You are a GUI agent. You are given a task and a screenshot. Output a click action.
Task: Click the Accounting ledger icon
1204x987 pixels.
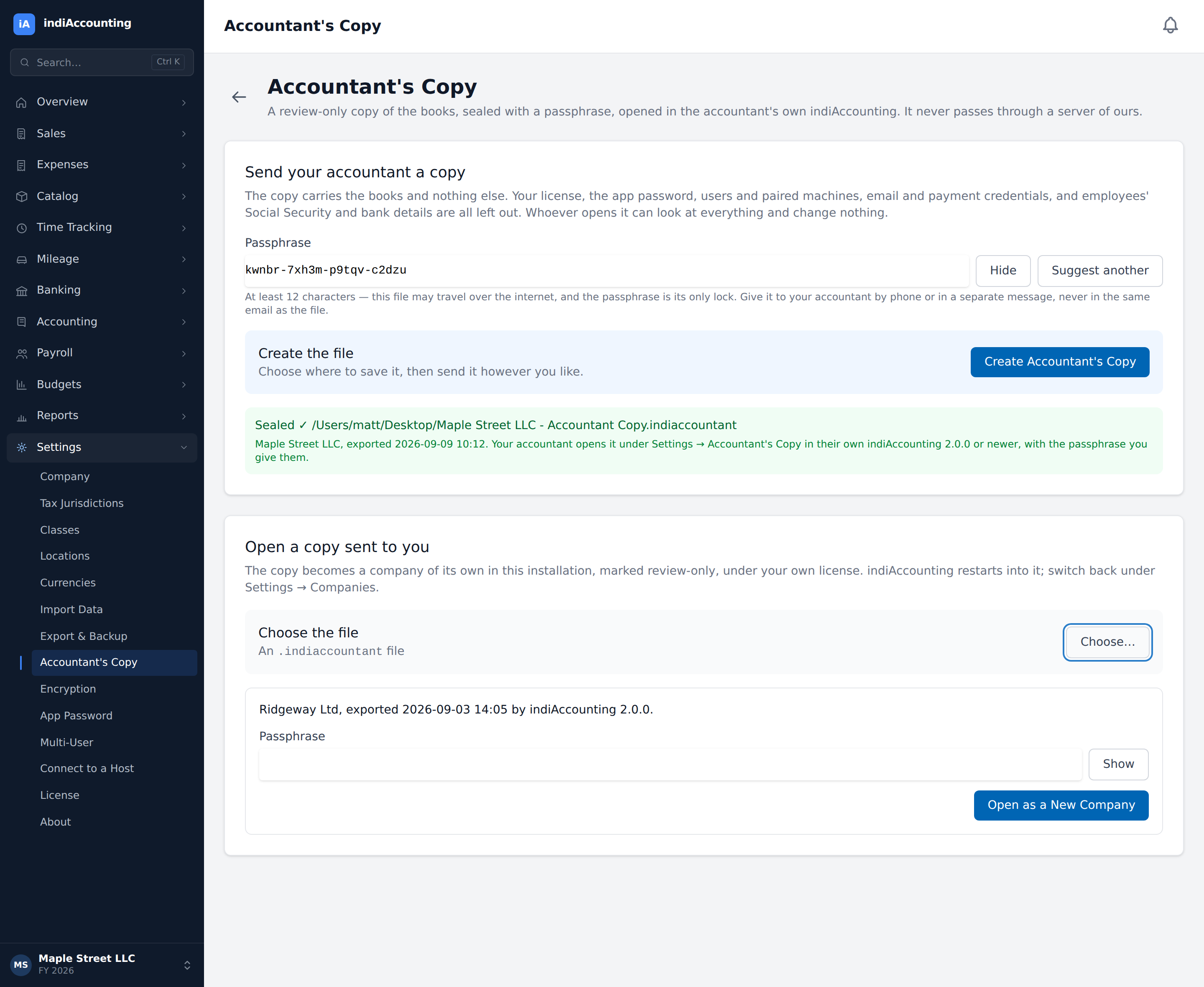pyautogui.click(x=22, y=322)
